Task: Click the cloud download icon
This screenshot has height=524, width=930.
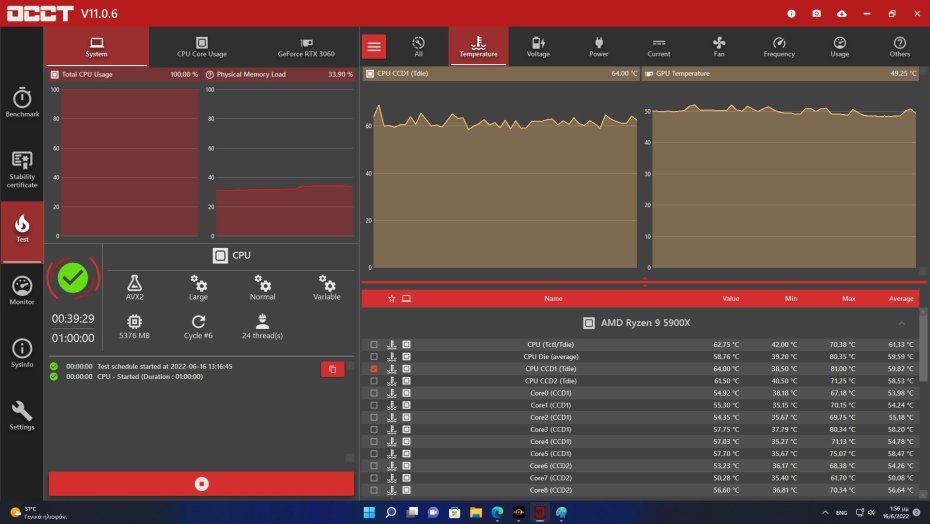Action: click(842, 13)
